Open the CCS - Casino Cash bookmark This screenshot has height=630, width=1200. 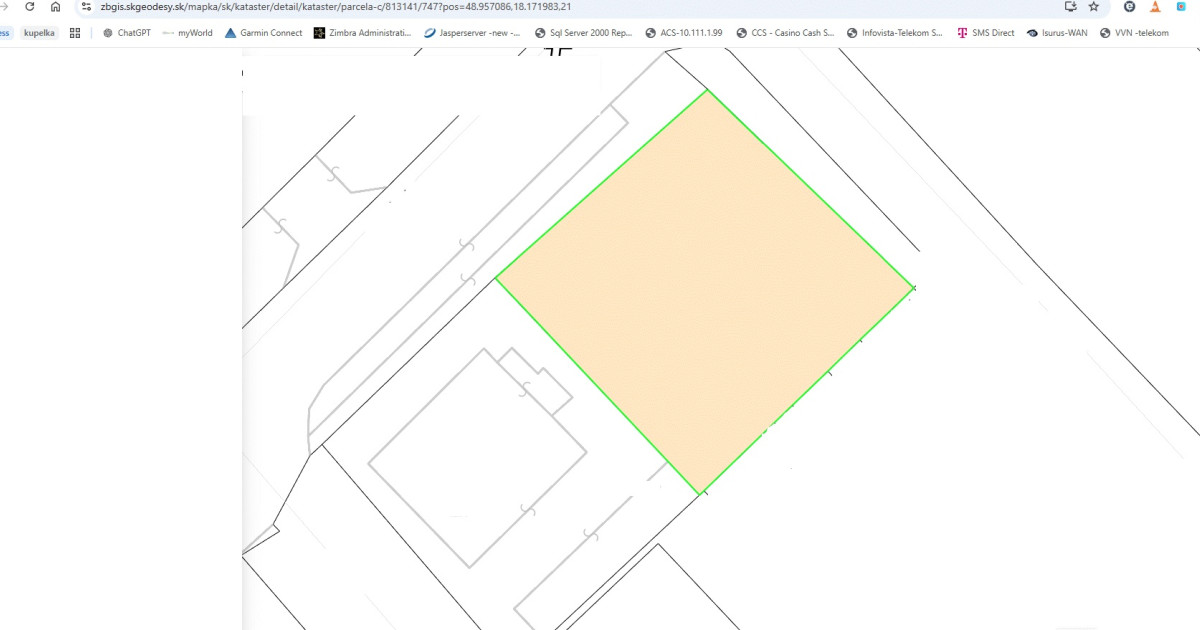click(x=785, y=33)
